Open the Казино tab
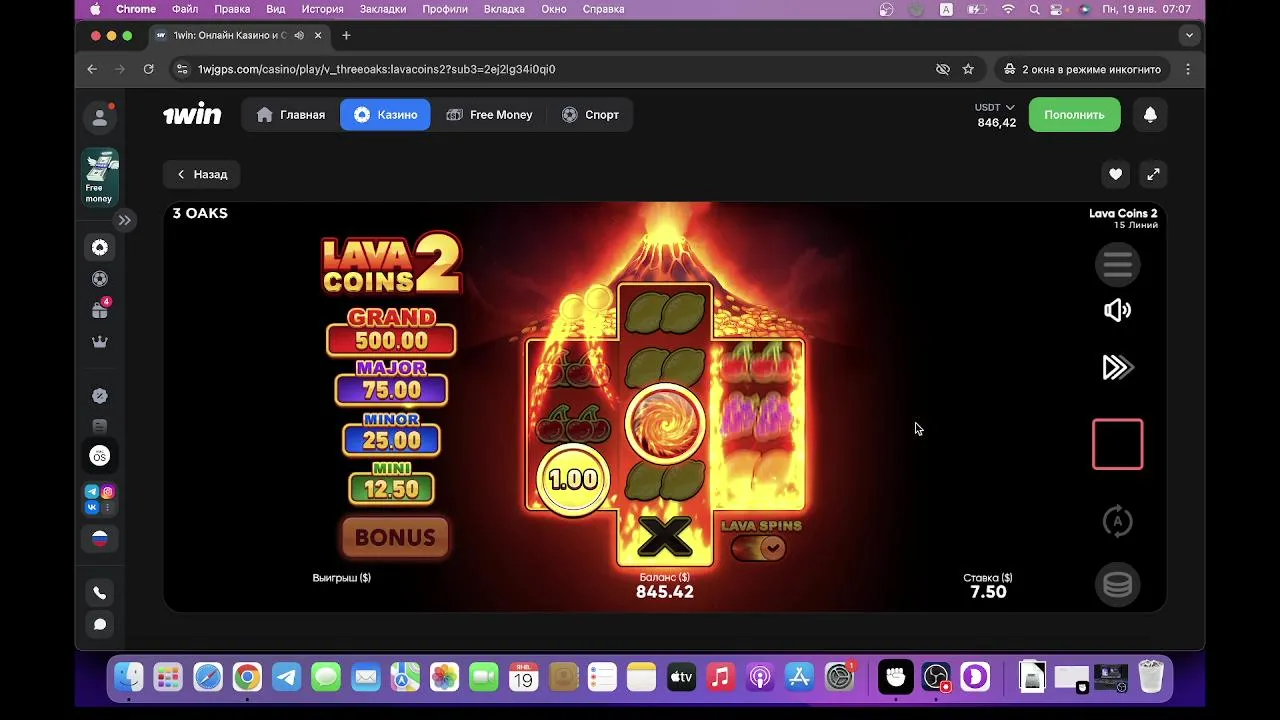Image resolution: width=1280 pixels, height=720 pixels. pyautogui.click(x=385, y=115)
